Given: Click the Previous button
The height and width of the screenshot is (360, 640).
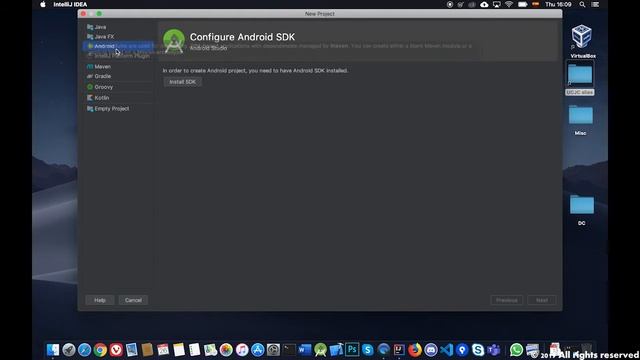Looking at the screenshot, I should (507, 300).
